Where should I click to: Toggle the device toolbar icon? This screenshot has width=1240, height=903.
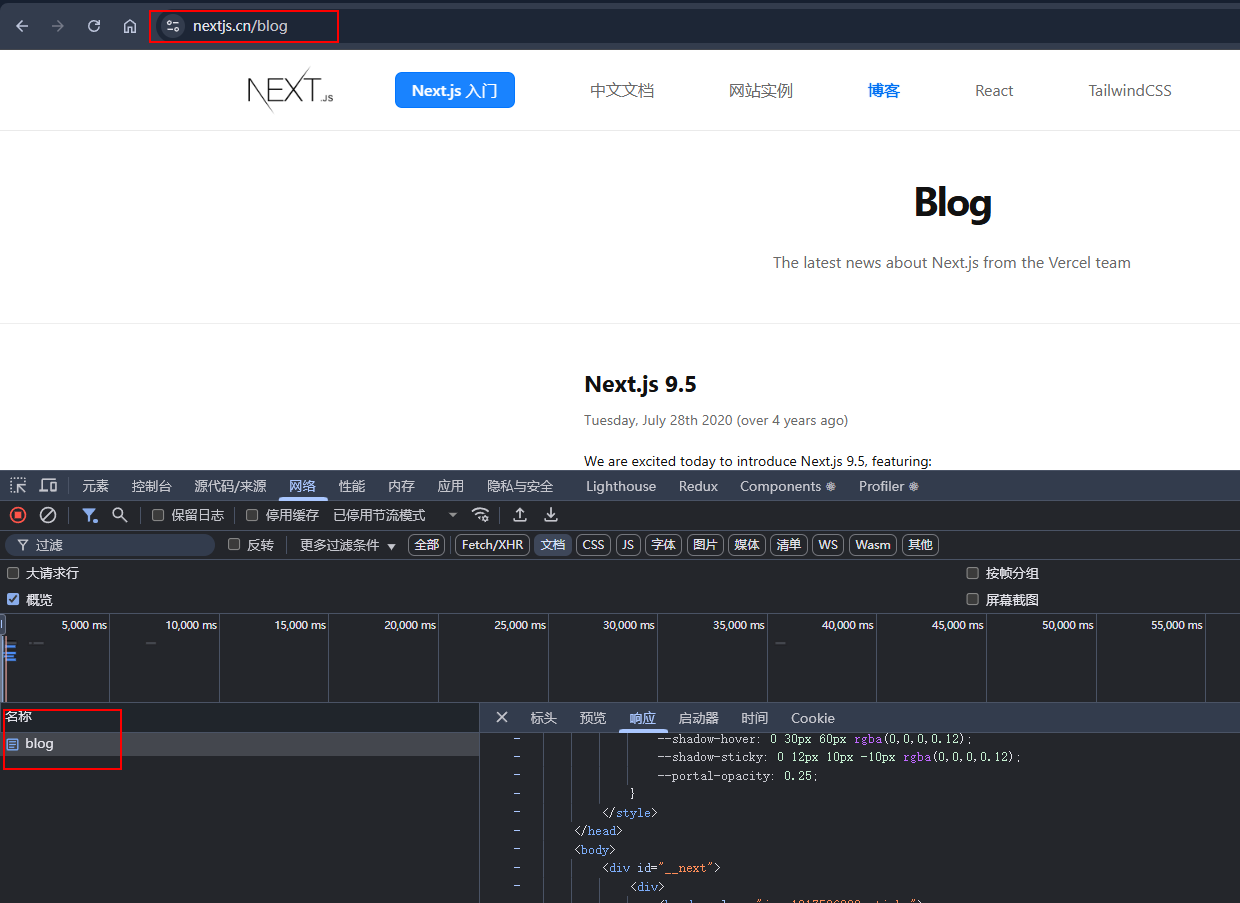pyautogui.click(x=48, y=486)
